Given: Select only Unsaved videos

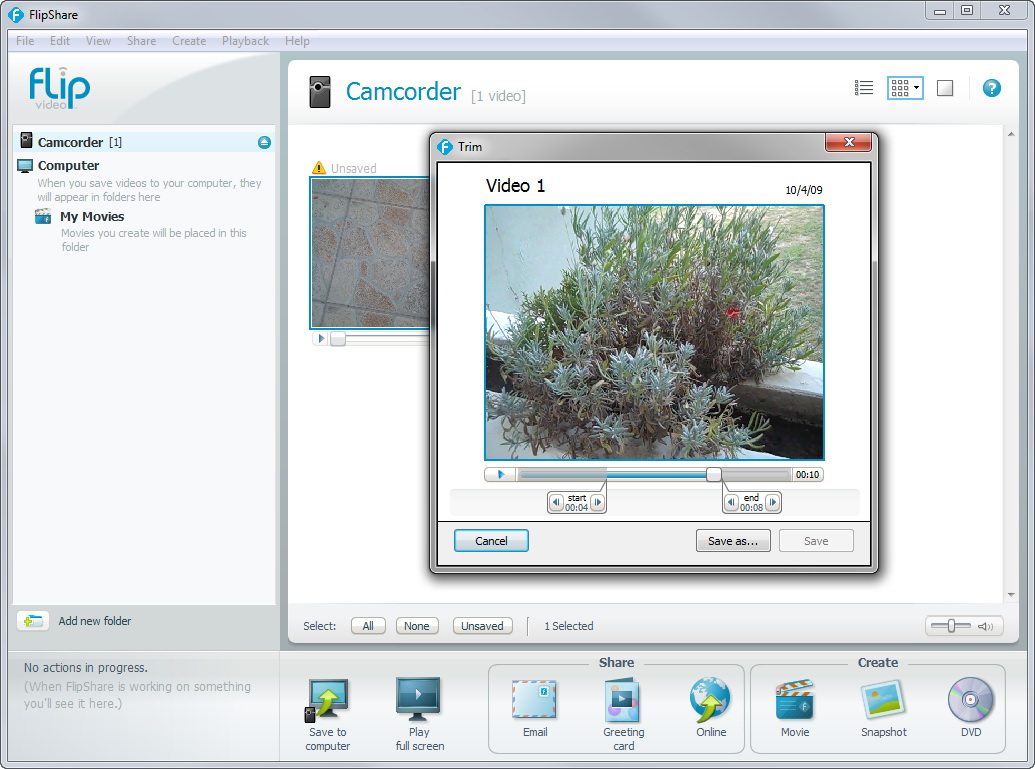Looking at the screenshot, I should 482,626.
